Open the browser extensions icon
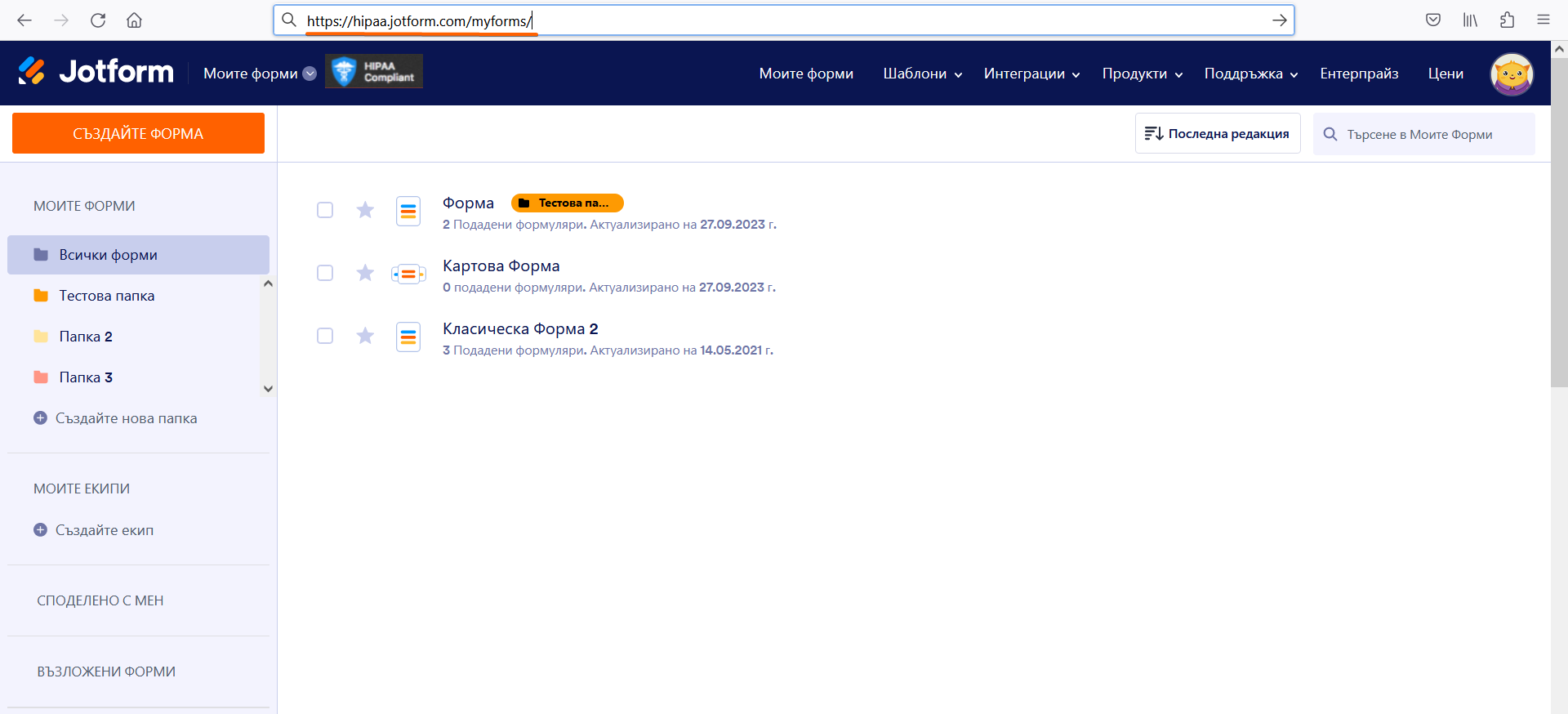 (1507, 20)
